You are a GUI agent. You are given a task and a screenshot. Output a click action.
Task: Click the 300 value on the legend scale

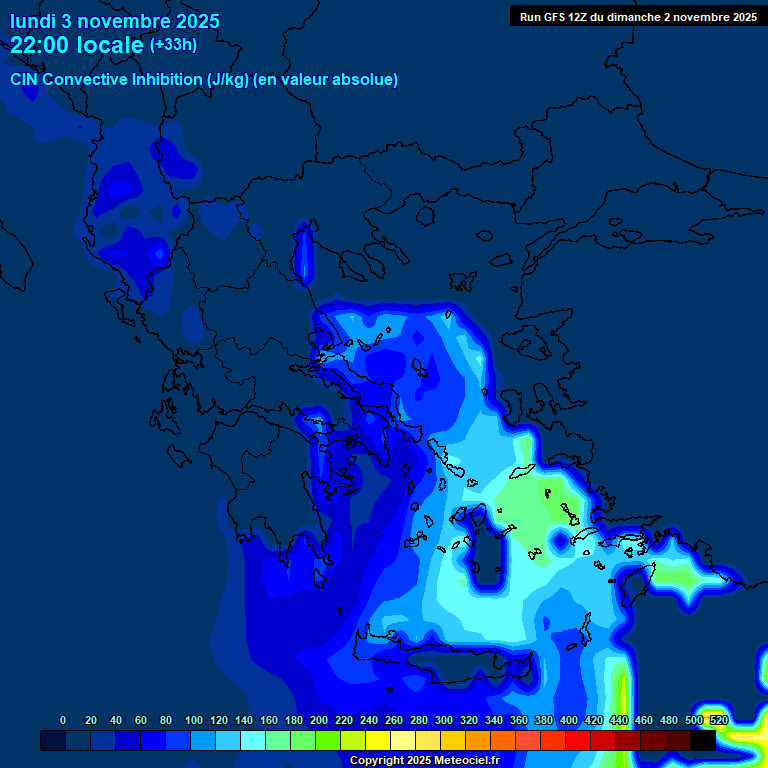[x=444, y=720]
